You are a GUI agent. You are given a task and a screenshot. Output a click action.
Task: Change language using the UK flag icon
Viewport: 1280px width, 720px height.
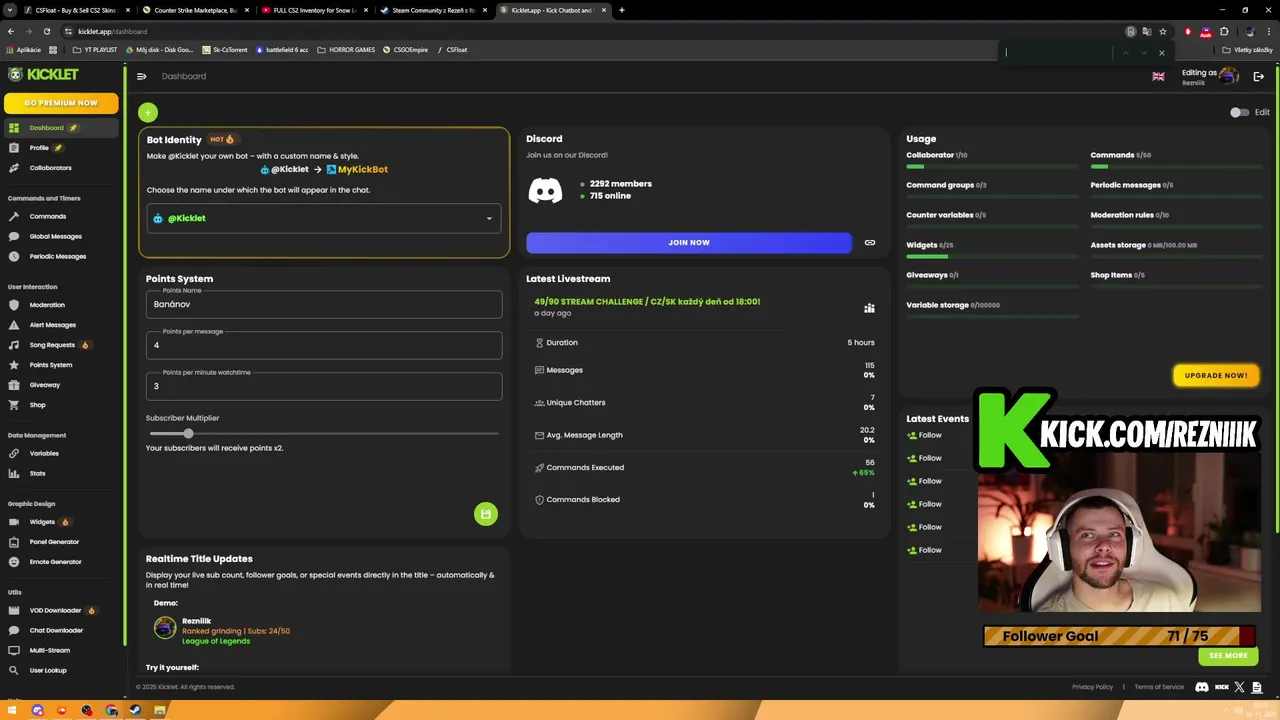(x=1158, y=76)
